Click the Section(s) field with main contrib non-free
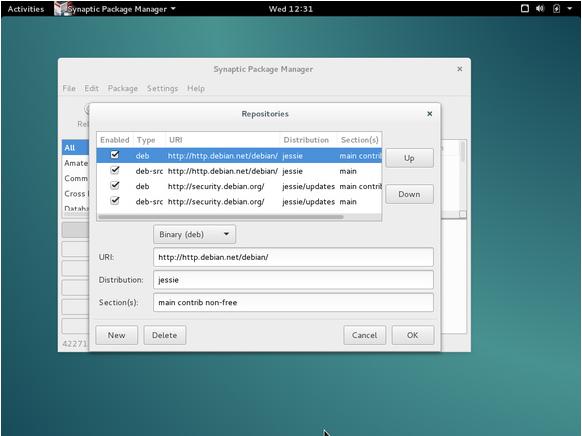582x436 pixels. point(293,302)
